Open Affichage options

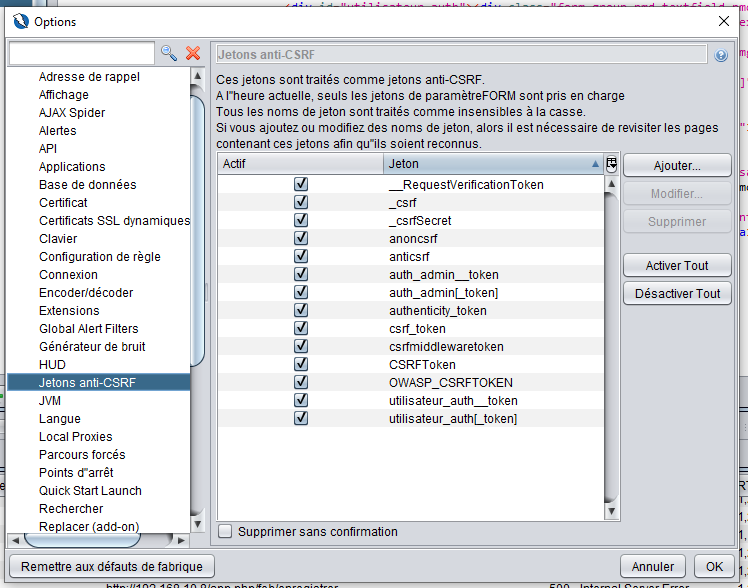63,95
